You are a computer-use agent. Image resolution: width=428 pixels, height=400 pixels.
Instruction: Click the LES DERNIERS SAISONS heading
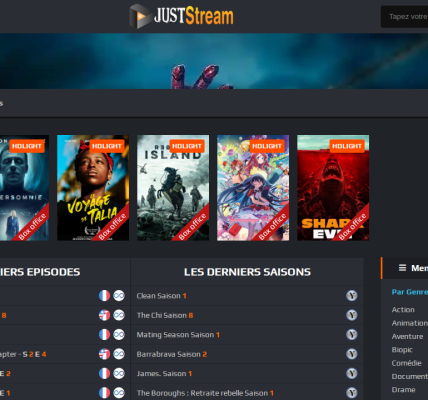coord(247,272)
